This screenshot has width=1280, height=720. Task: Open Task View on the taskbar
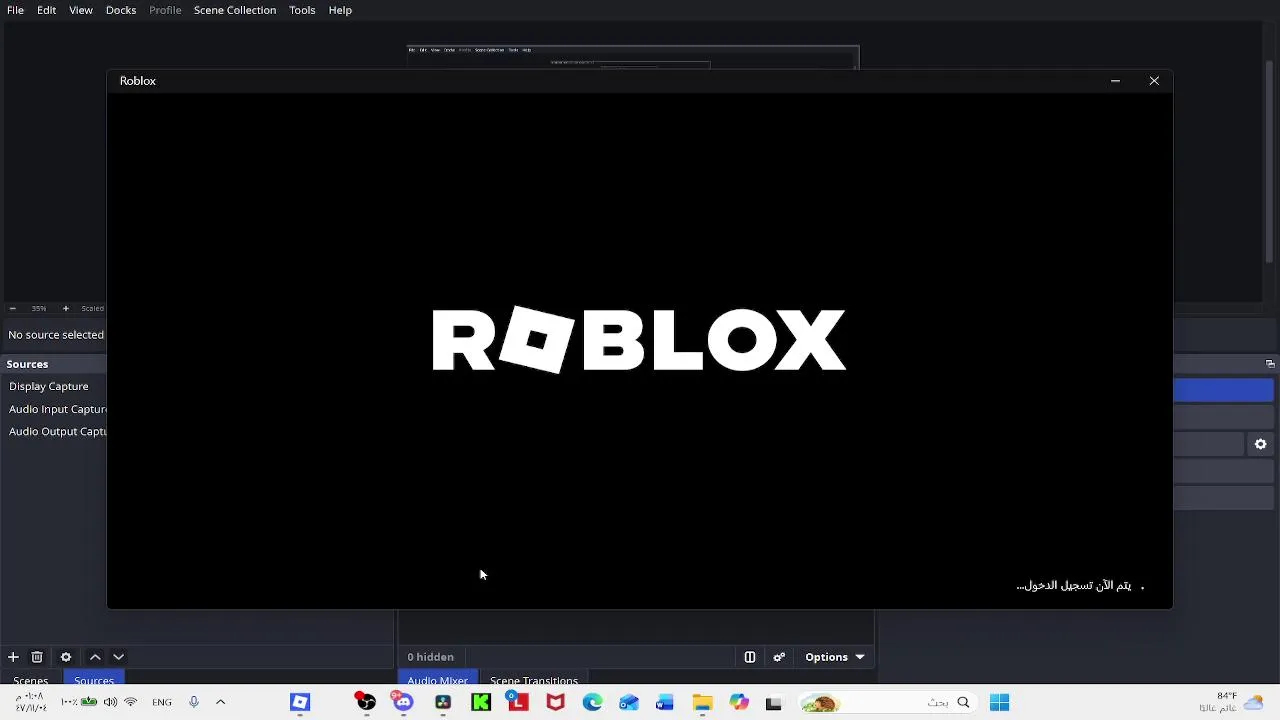[x=773, y=703]
